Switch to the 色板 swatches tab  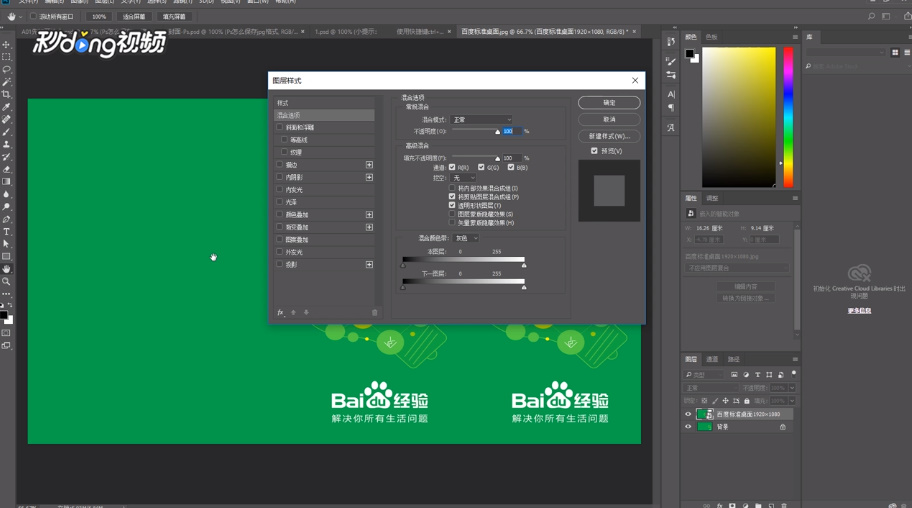tap(711, 37)
